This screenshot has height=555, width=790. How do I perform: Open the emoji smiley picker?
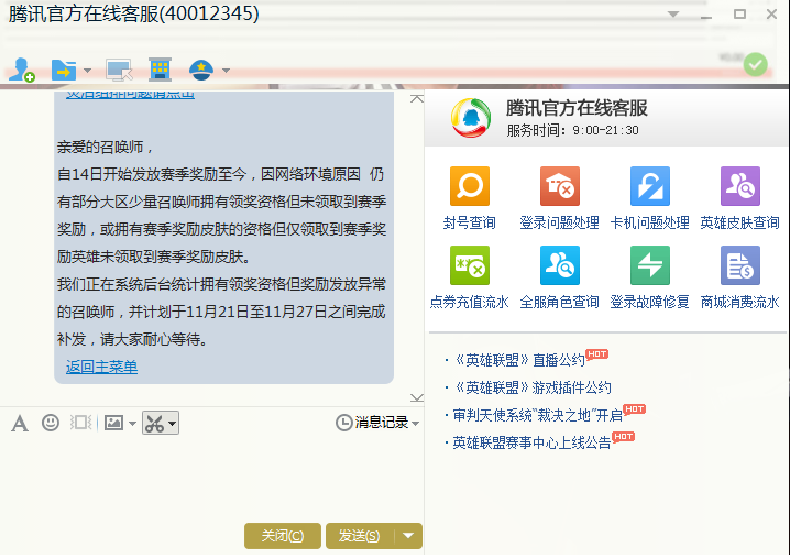[x=50, y=423]
